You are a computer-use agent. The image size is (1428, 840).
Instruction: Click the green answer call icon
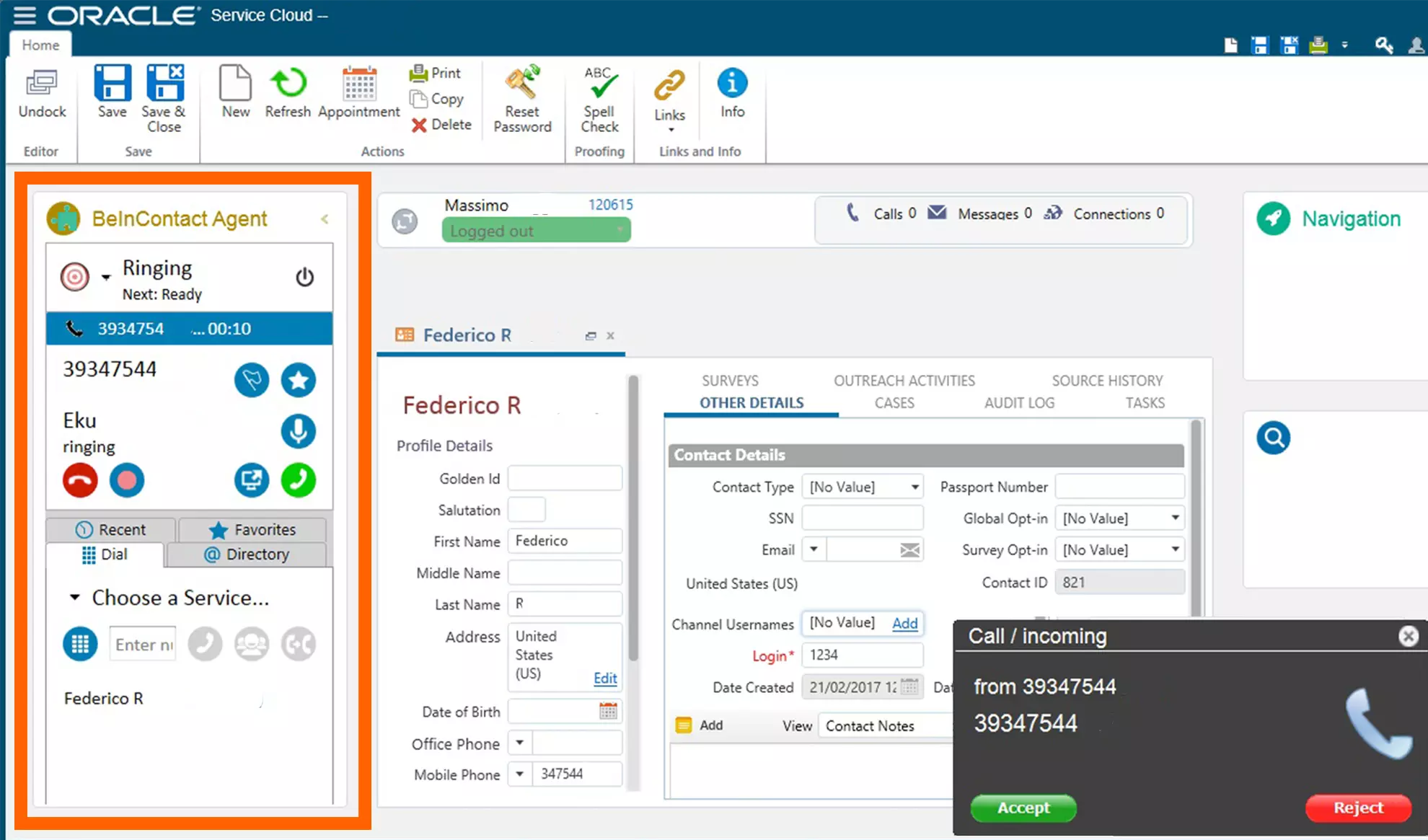tap(298, 480)
